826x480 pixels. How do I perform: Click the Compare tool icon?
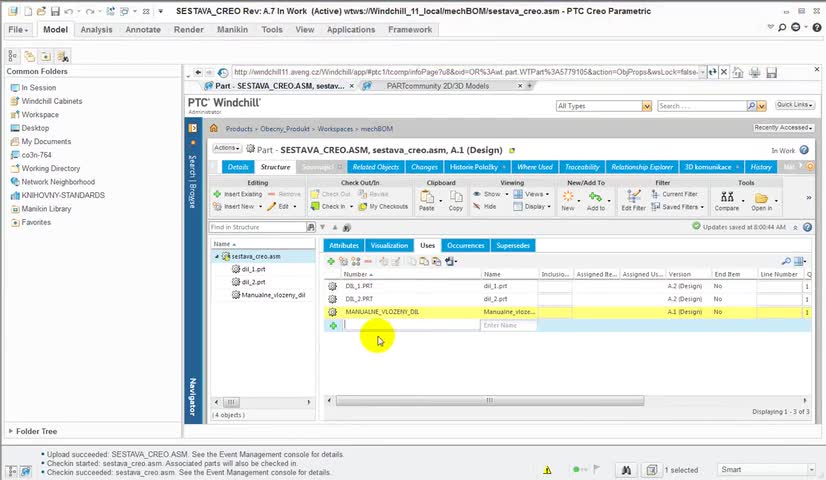click(727, 200)
